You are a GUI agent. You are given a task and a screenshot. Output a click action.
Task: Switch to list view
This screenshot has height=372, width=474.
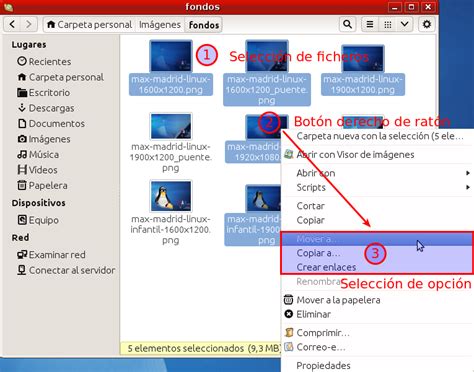coord(370,24)
